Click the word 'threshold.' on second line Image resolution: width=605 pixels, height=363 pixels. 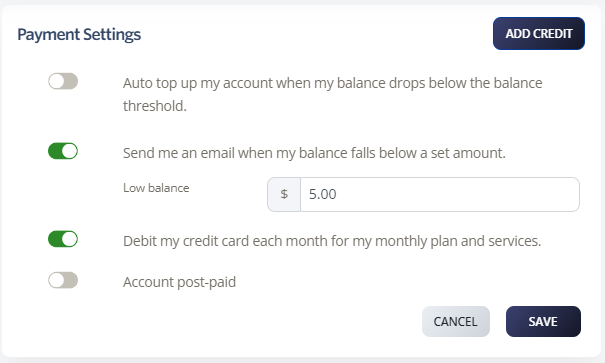[155, 106]
